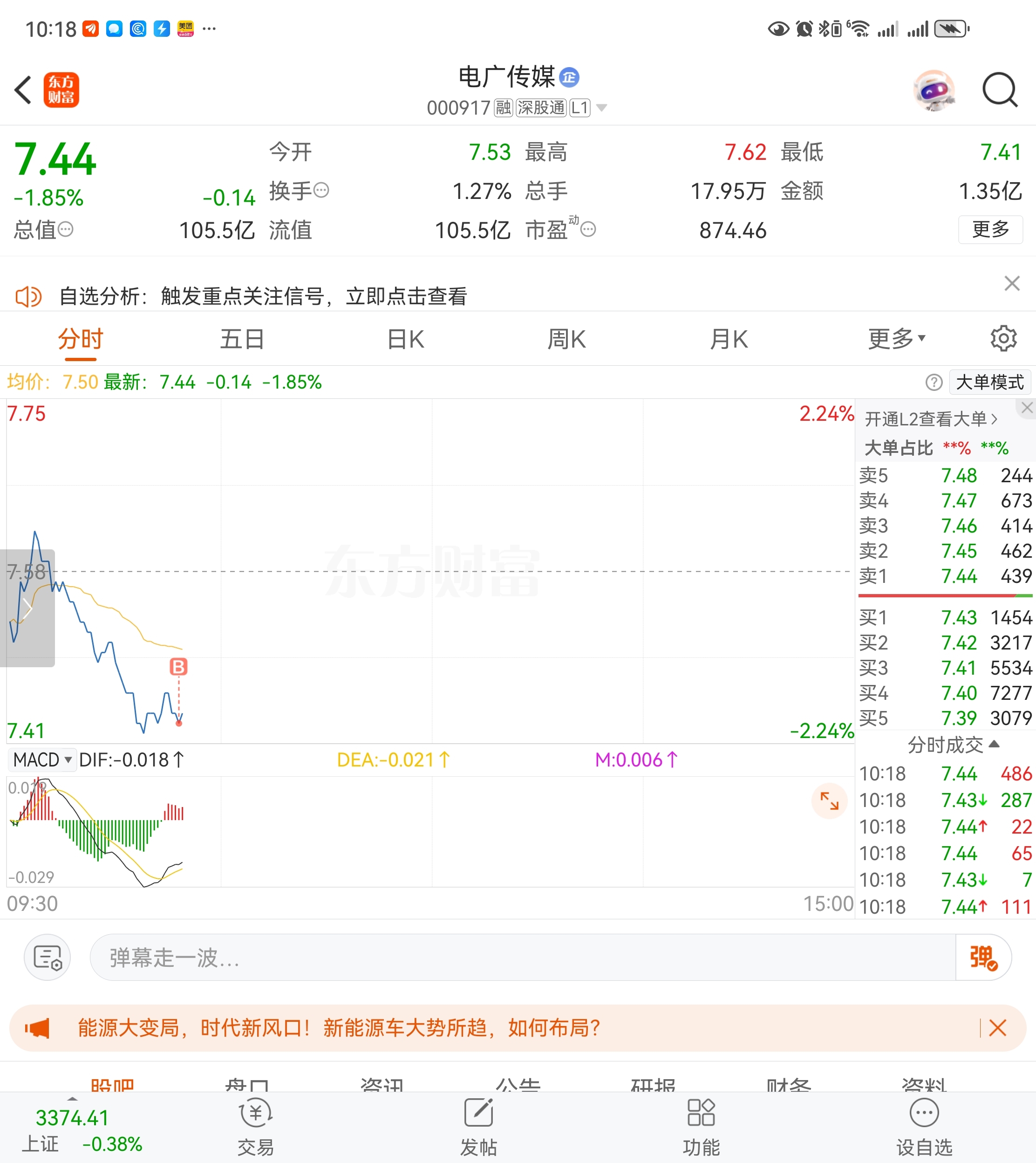This screenshot has width=1036, height=1163.
Task: Select 买4 price 7.40 row
Action: pos(945,693)
